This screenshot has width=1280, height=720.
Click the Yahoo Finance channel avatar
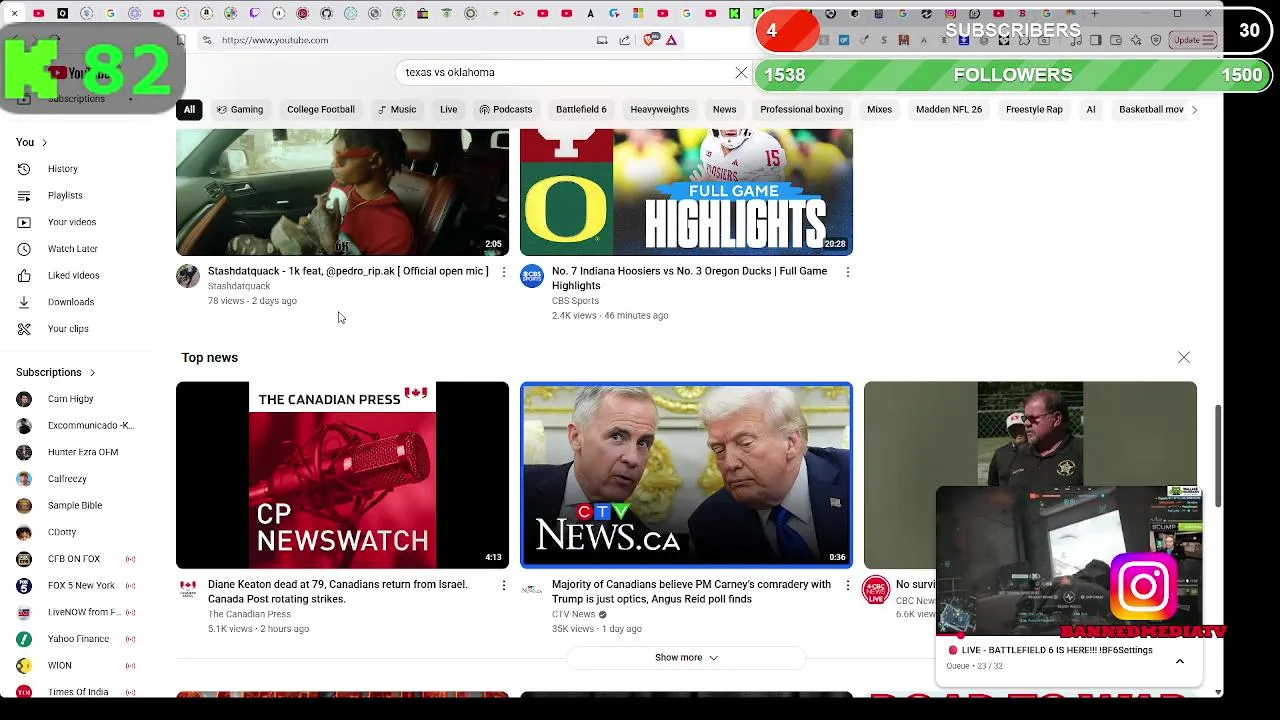[24, 639]
